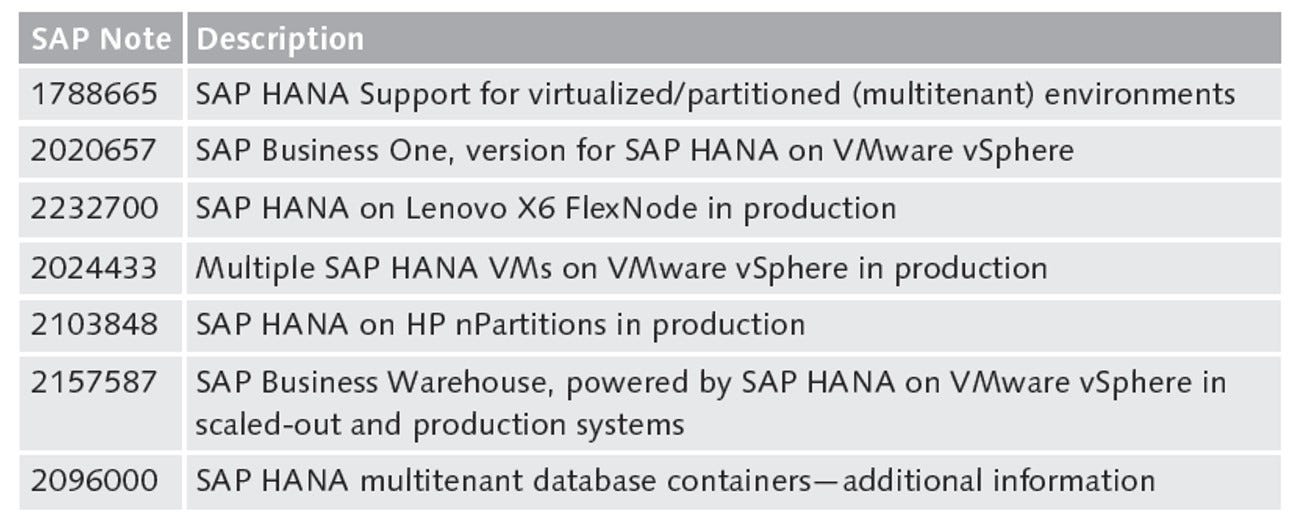Select SAP Note number 2024433
The image size is (1300, 517).
click(94, 268)
